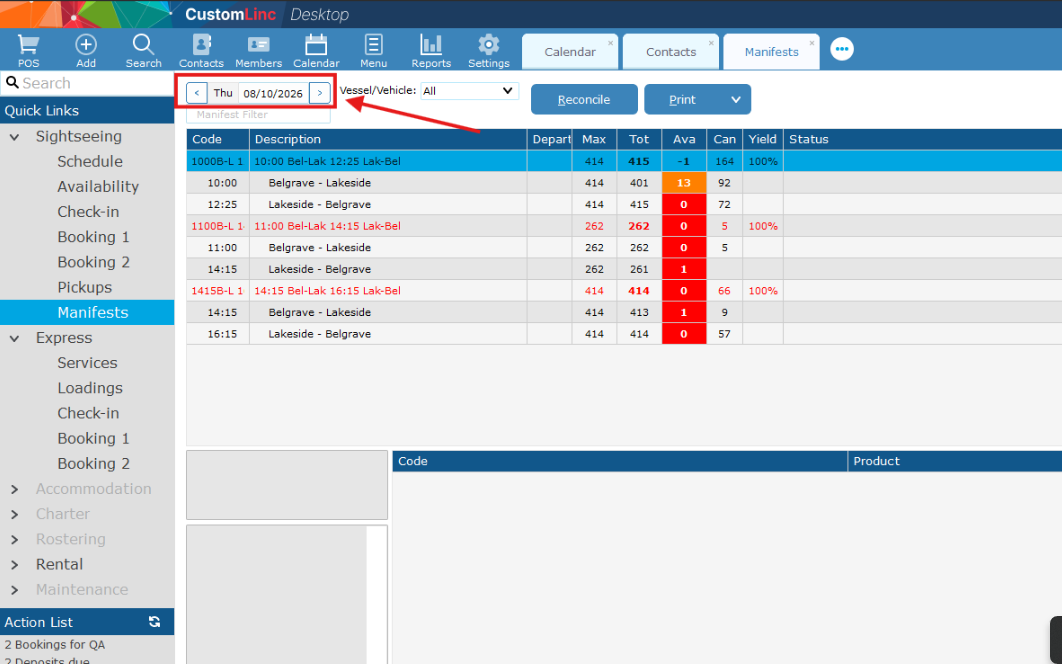Expand the Rental section
1062x664 pixels.
14,564
